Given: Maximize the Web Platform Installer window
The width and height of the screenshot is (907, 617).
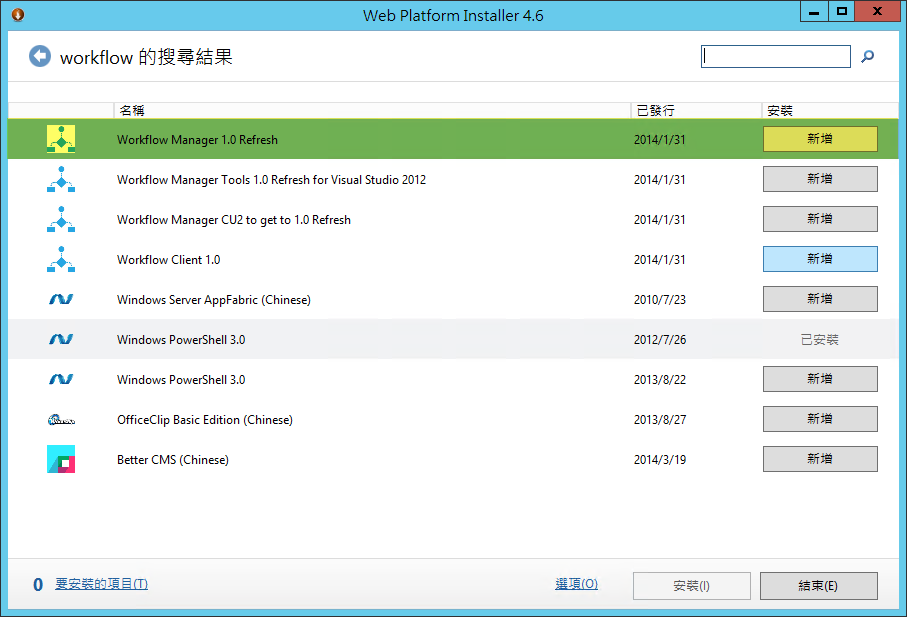Looking at the screenshot, I should [842, 12].
